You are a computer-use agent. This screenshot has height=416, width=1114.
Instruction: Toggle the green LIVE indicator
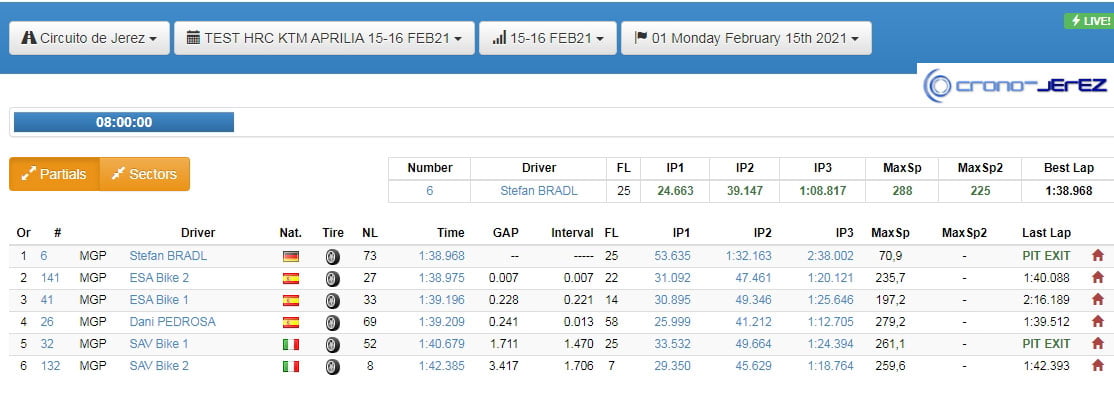1088,21
